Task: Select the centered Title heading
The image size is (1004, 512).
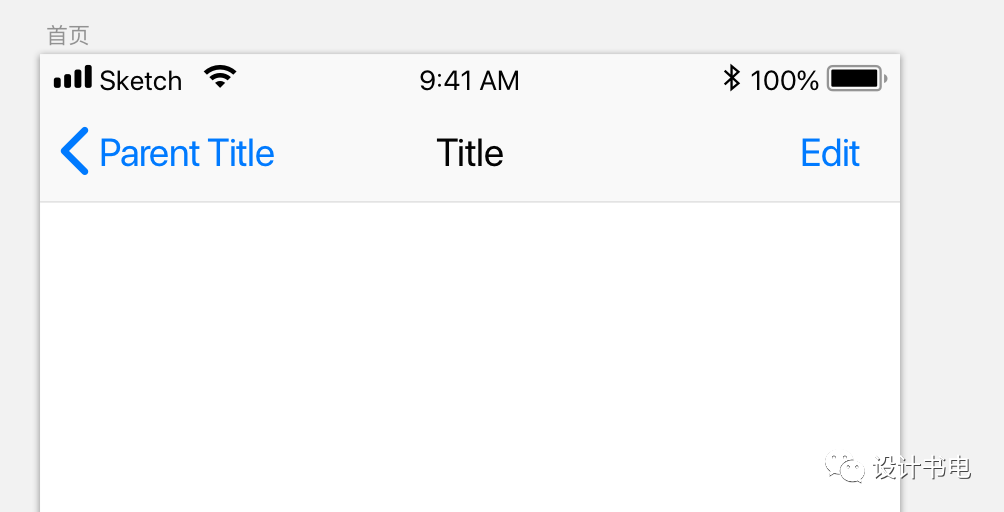Action: [x=470, y=154]
